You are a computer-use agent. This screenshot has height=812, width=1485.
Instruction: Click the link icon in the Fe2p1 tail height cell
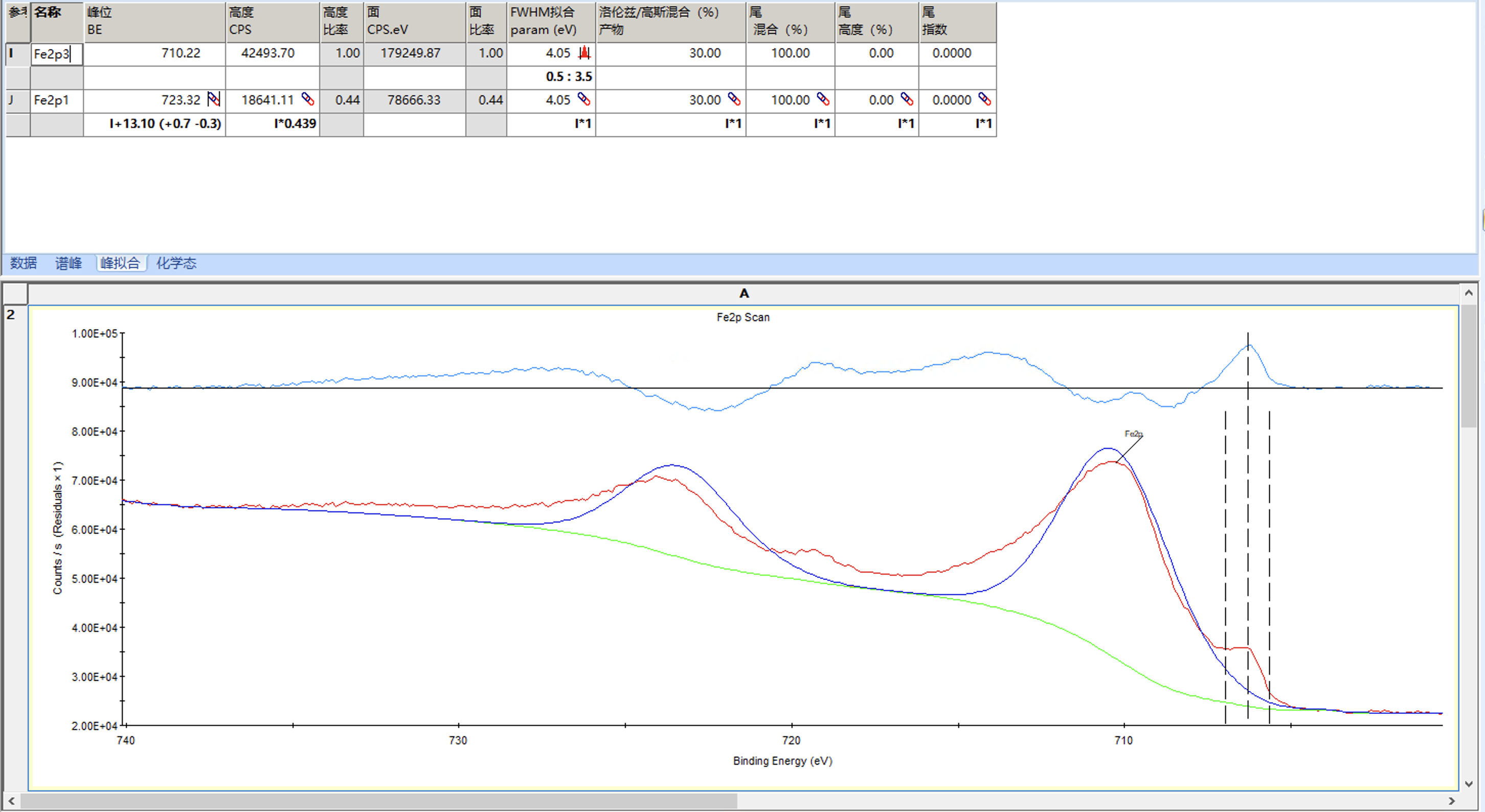pyautogui.click(x=907, y=100)
